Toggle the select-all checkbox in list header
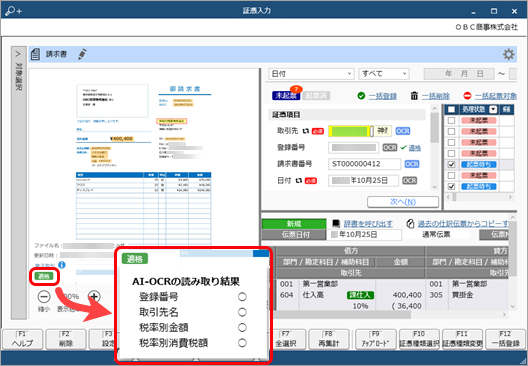Image resolution: width=528 pixels, height=366 pixels. [x=451, y=109]
